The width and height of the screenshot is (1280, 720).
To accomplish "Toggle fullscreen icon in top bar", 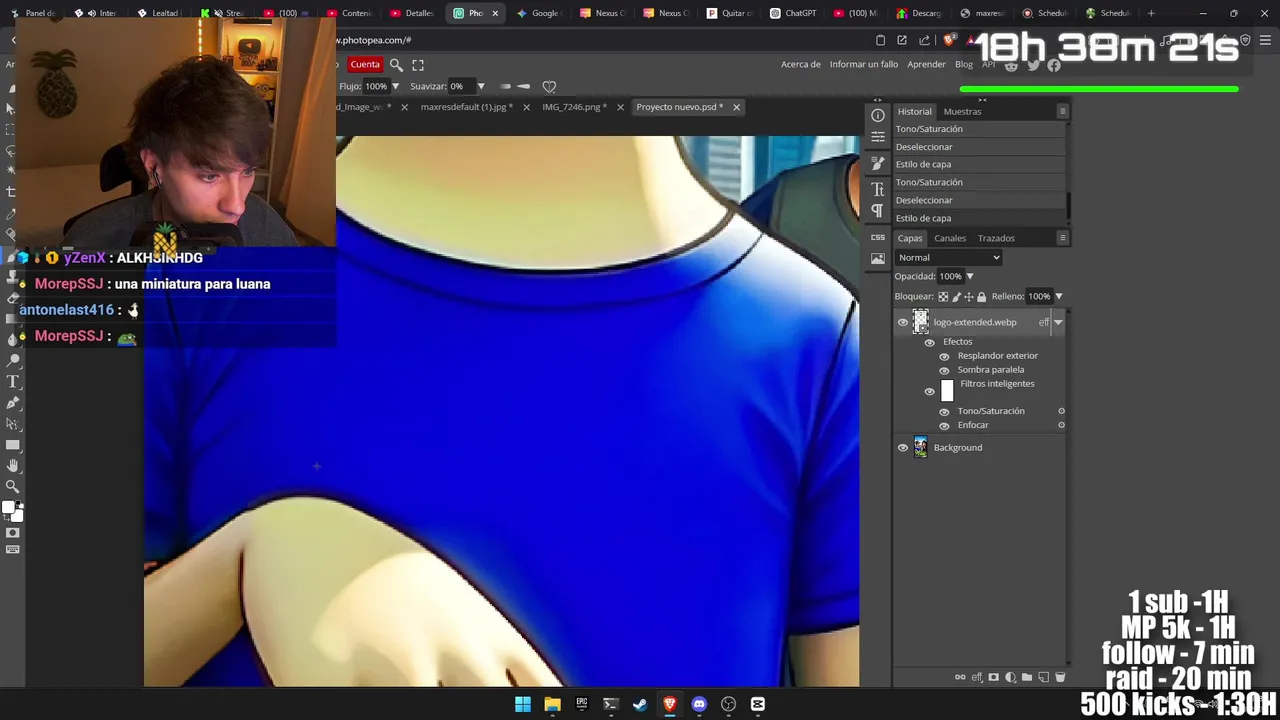I will [x=418, y=65].
